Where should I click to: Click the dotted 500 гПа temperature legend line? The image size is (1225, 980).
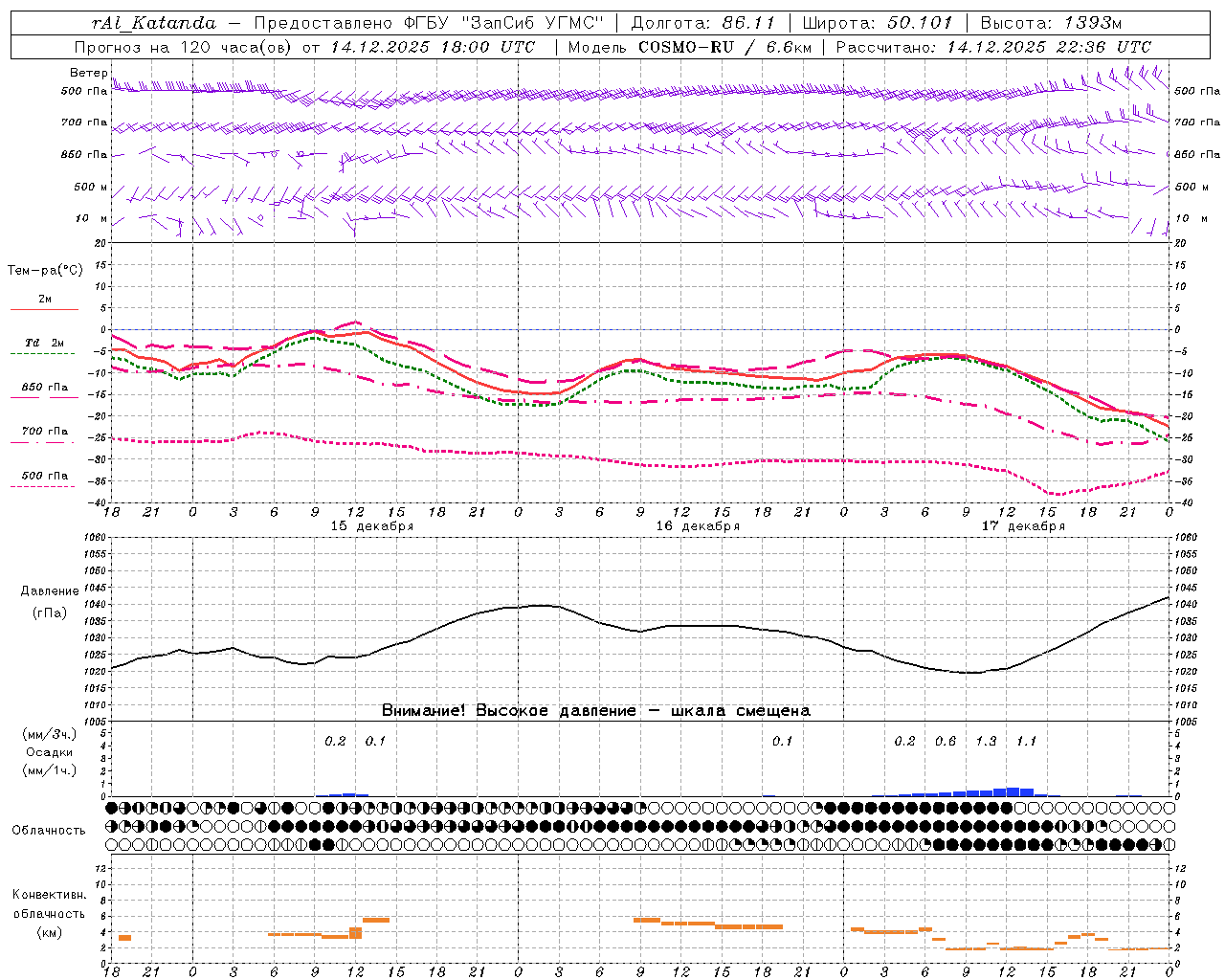(x=43, y=487)
